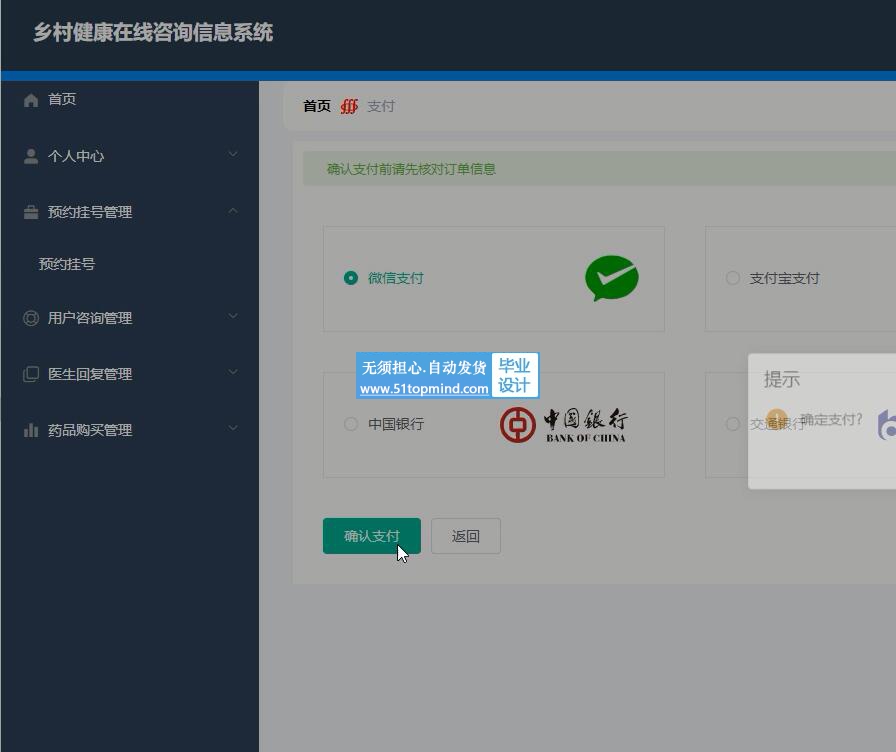Click the home icon in sidebar
Viewport: 896px width, 752px height.
31,100
